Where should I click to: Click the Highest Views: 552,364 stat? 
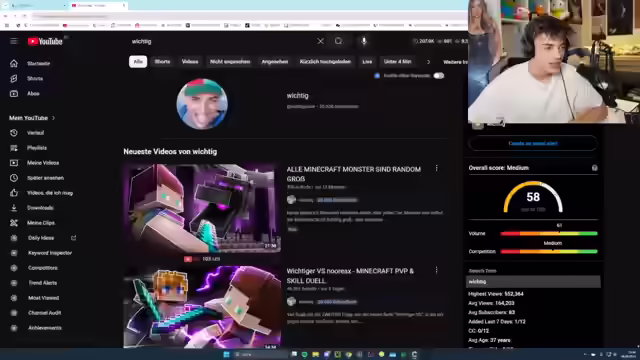pyautogui.click(x=496, y=294)
